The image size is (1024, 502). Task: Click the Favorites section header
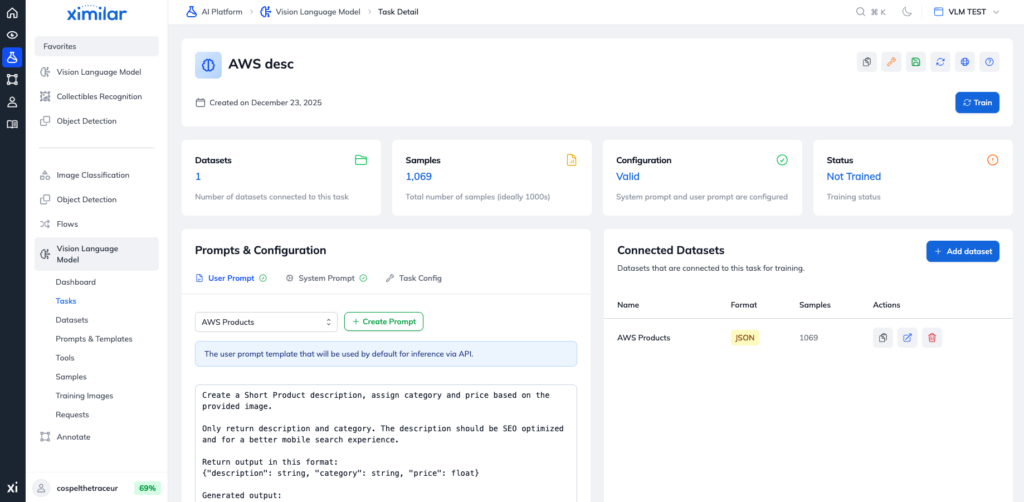tap(97, 46)
